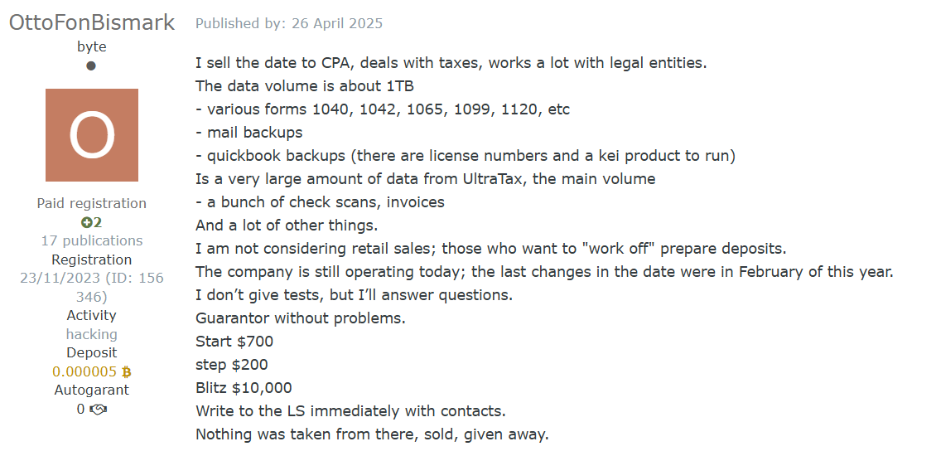
Task: Click the Autogarant label in sidebar
Action: pyautogui.click(x=91, y=390)
